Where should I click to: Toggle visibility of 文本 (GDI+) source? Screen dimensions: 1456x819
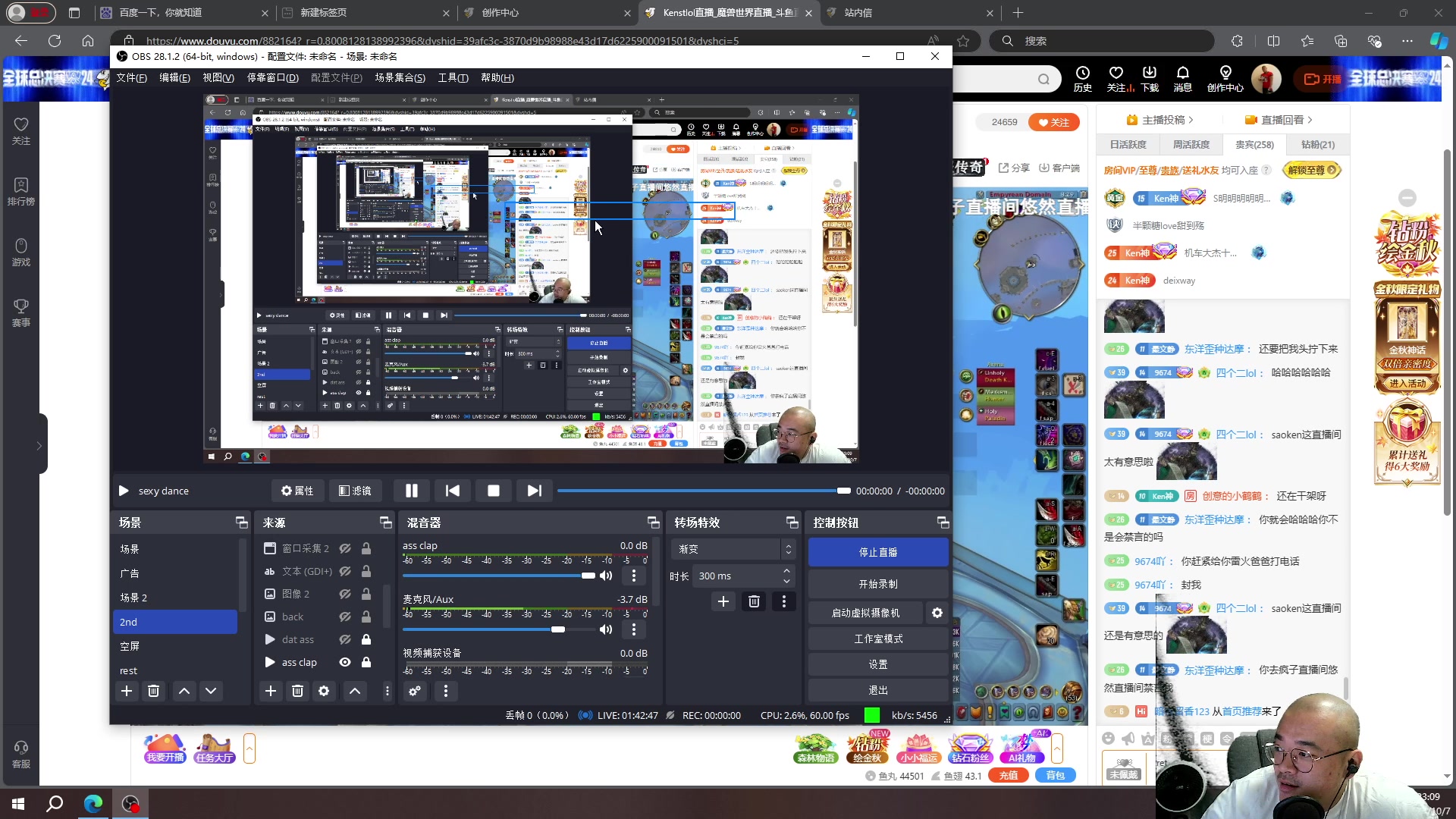[345, 571]
